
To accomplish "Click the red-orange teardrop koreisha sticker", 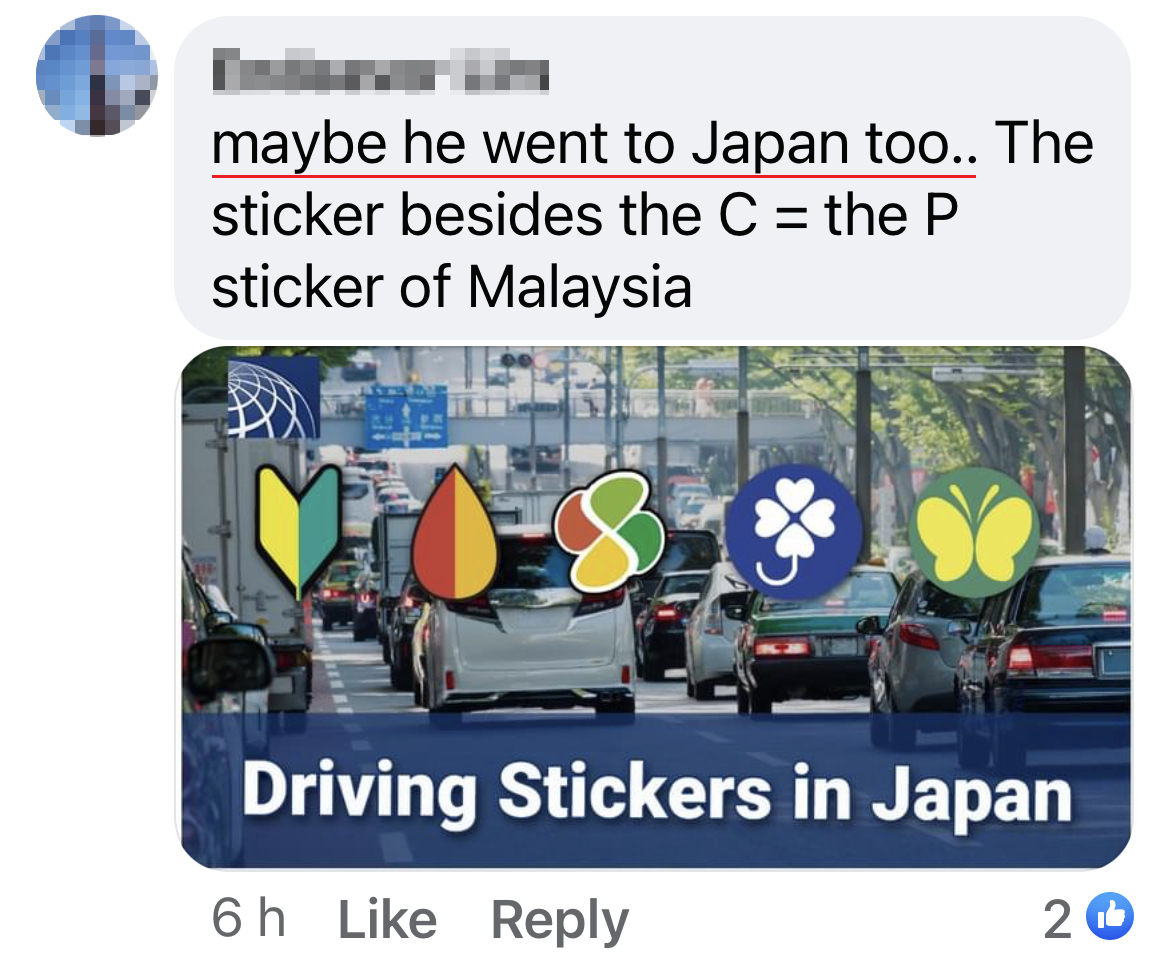I will (454, 533).
